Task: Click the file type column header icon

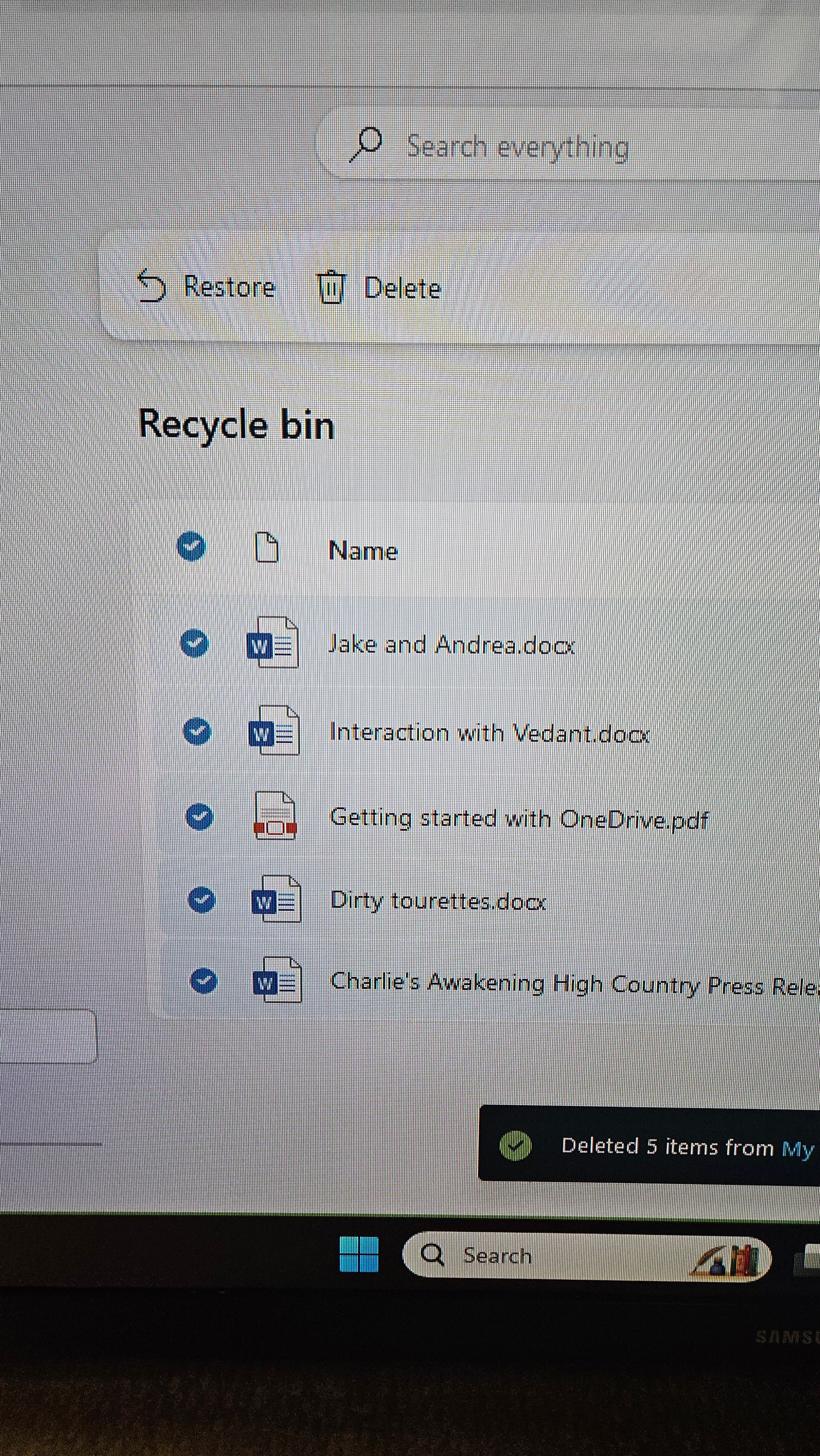Action: [x=267, y=547]
